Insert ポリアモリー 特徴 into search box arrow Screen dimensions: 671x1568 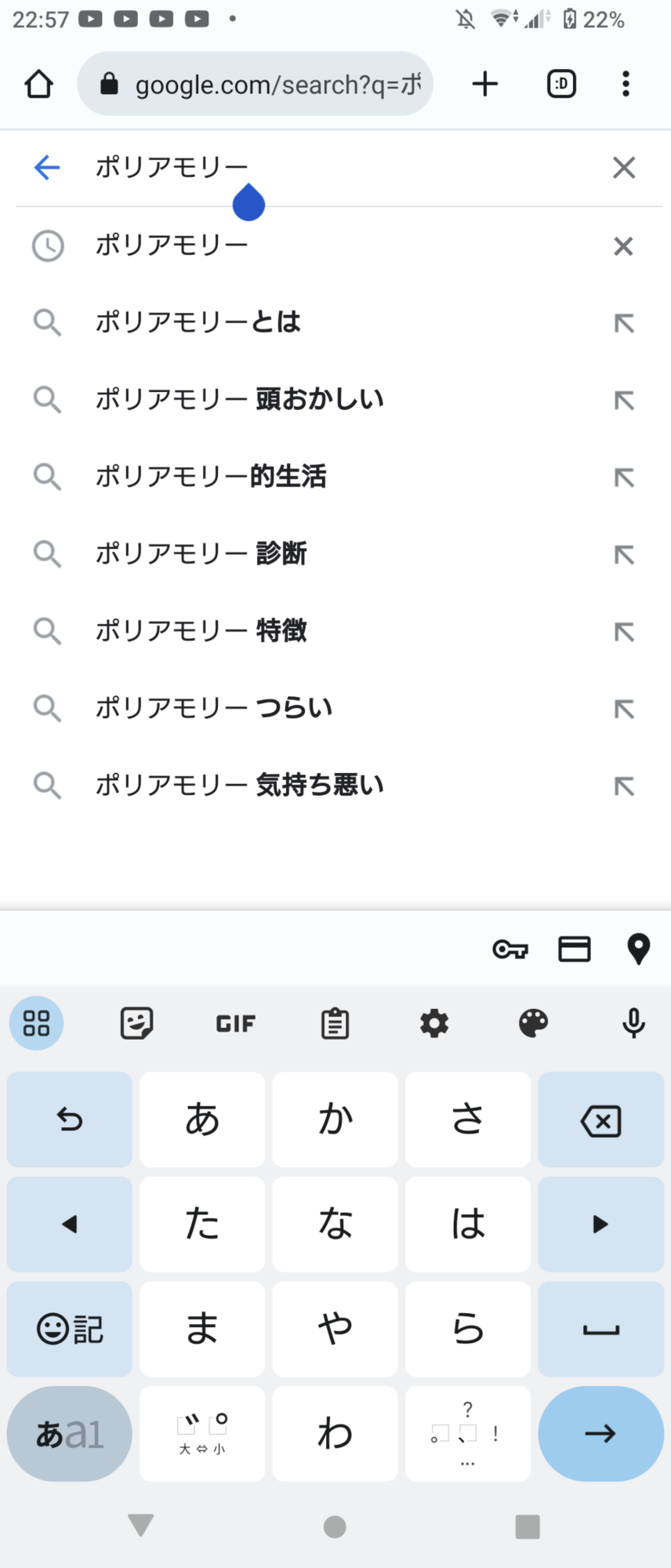[x=624, y=631]
